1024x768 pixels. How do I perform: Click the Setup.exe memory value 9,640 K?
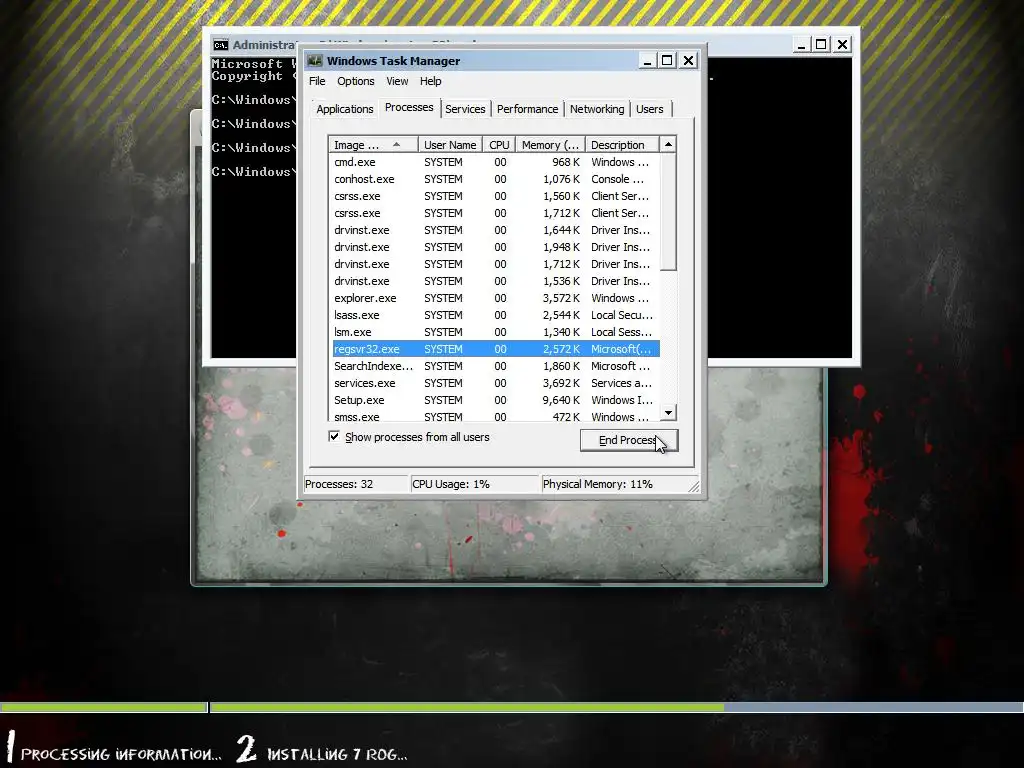point(561,400)
